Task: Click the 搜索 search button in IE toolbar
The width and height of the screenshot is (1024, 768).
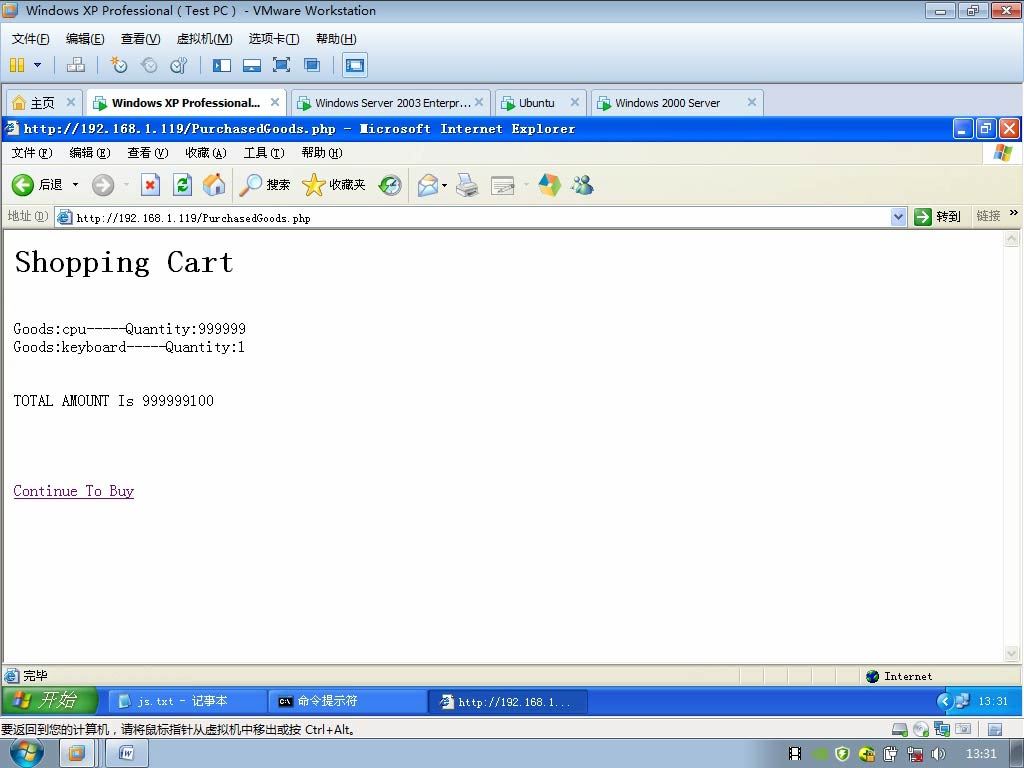Action: pyautogui.click(x=264, y=185)
